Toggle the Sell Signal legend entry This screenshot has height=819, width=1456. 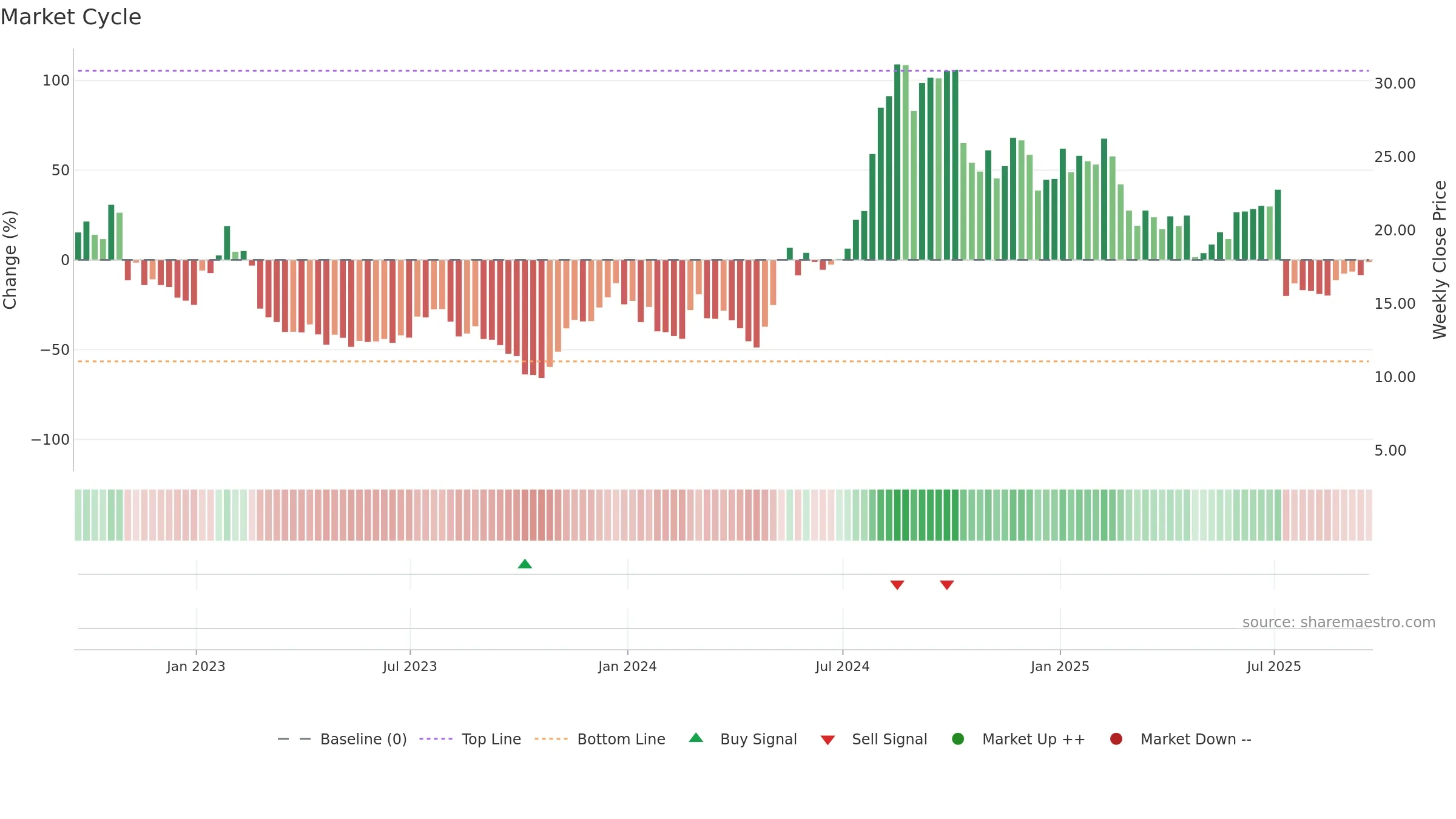point(874,739)
